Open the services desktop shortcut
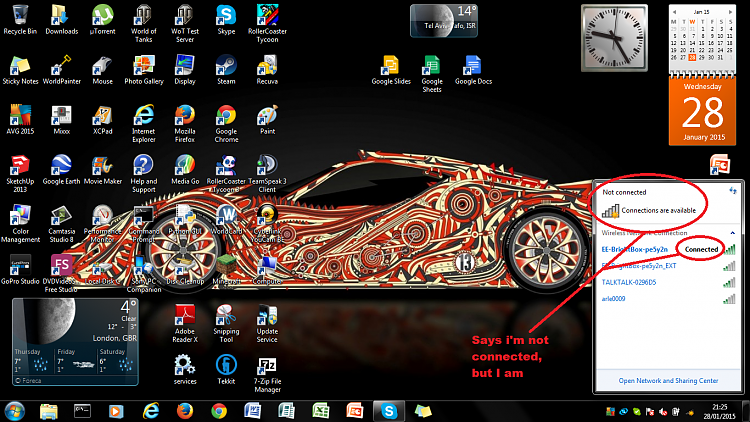 [x=185, y=369]
